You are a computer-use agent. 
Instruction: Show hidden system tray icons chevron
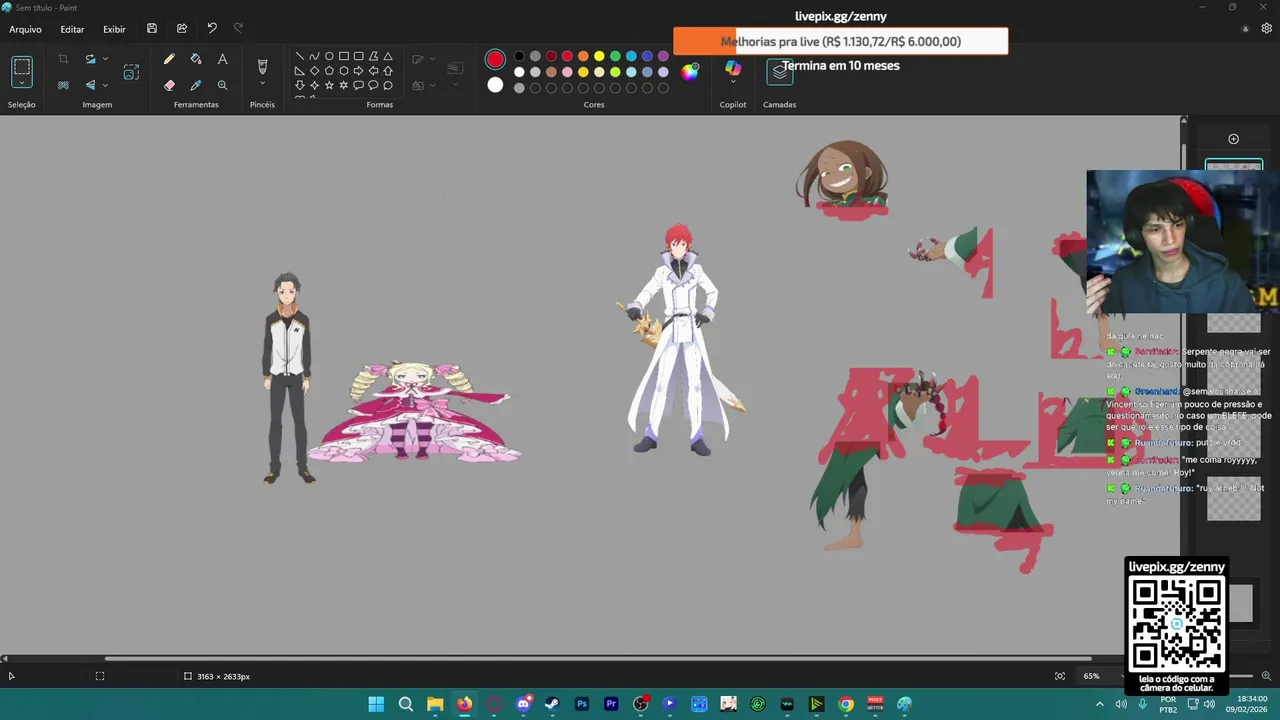(1100, 704)
